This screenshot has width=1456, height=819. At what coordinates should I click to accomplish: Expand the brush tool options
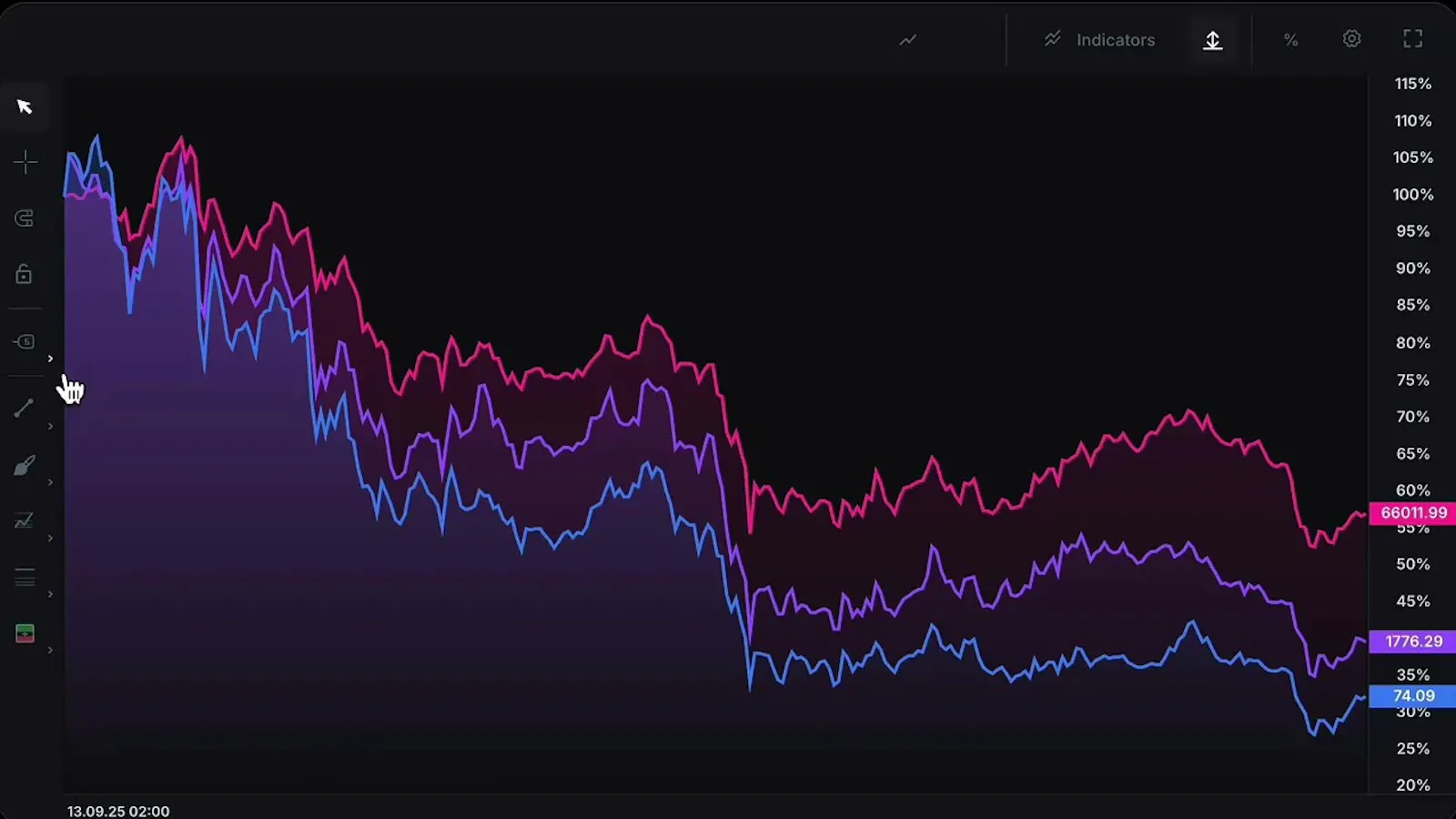(50, 482)
